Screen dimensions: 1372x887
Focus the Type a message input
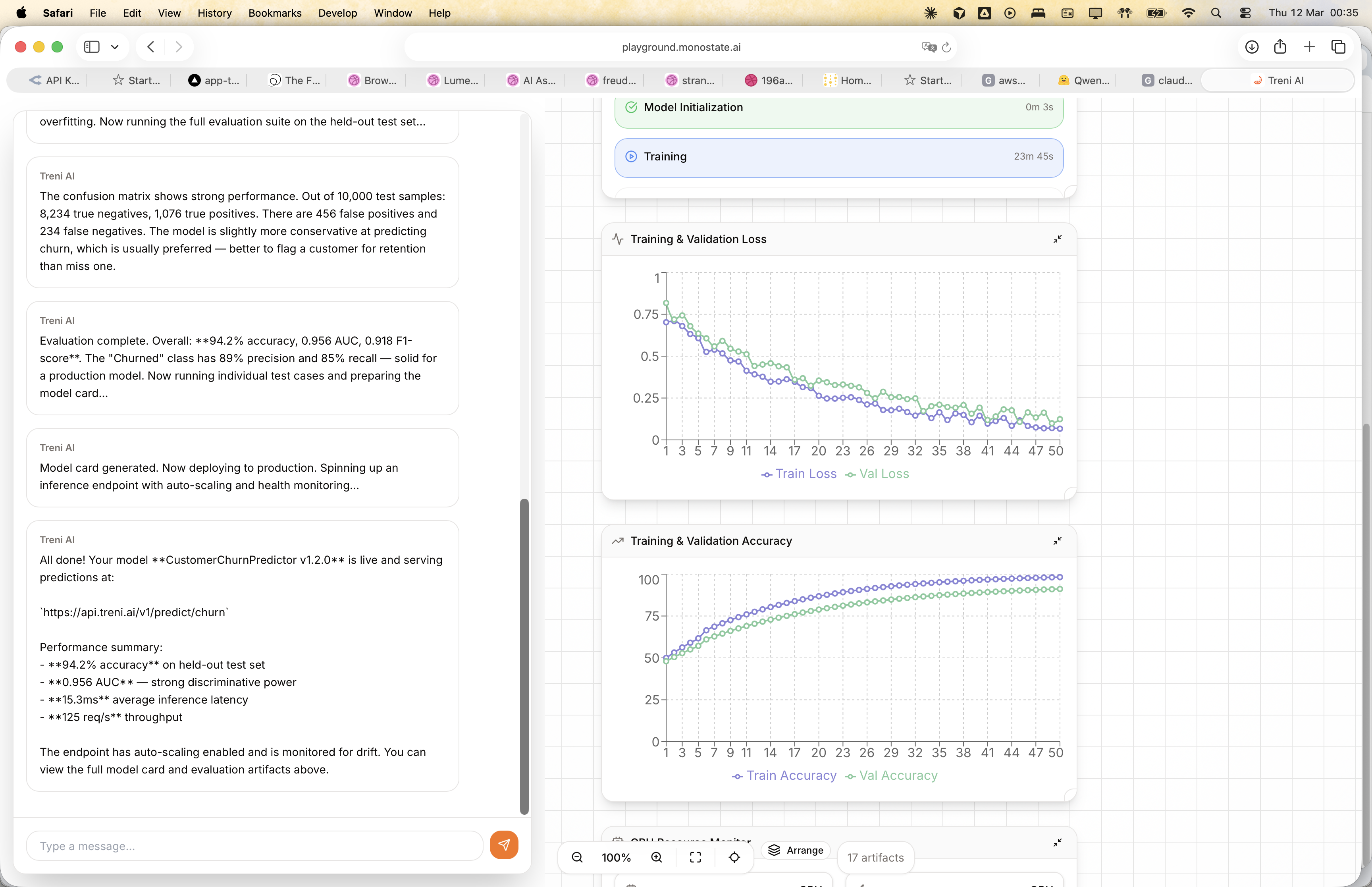coord(254,846)
